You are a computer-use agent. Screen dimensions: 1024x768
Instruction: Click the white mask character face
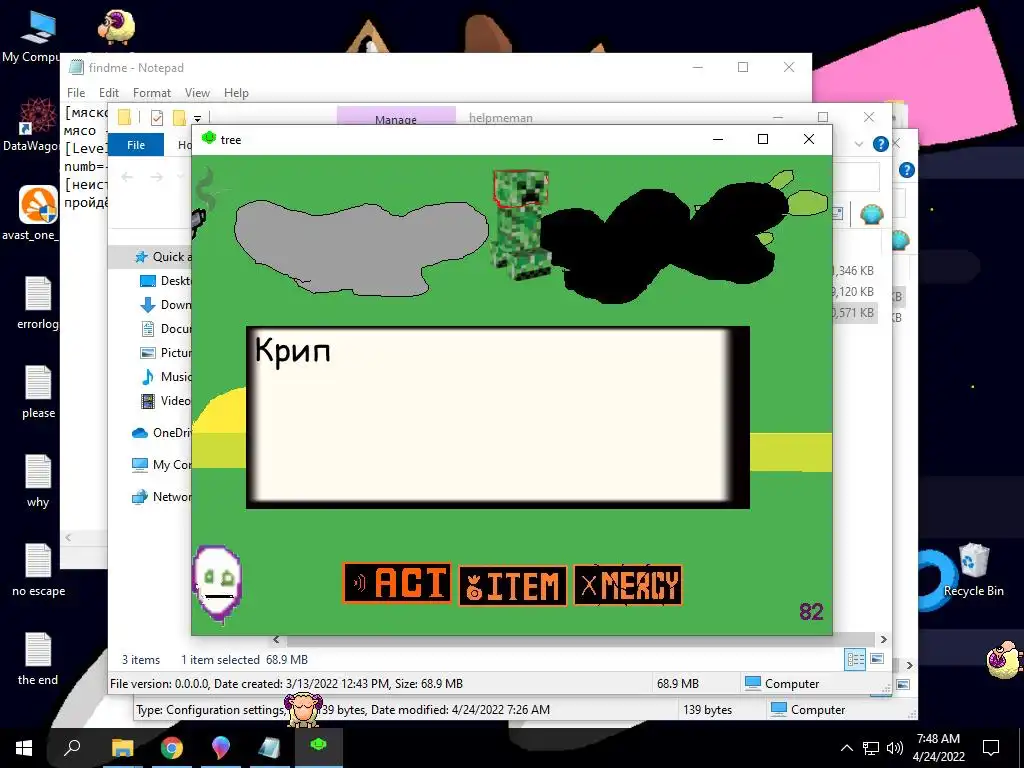(x=217, y=583)
